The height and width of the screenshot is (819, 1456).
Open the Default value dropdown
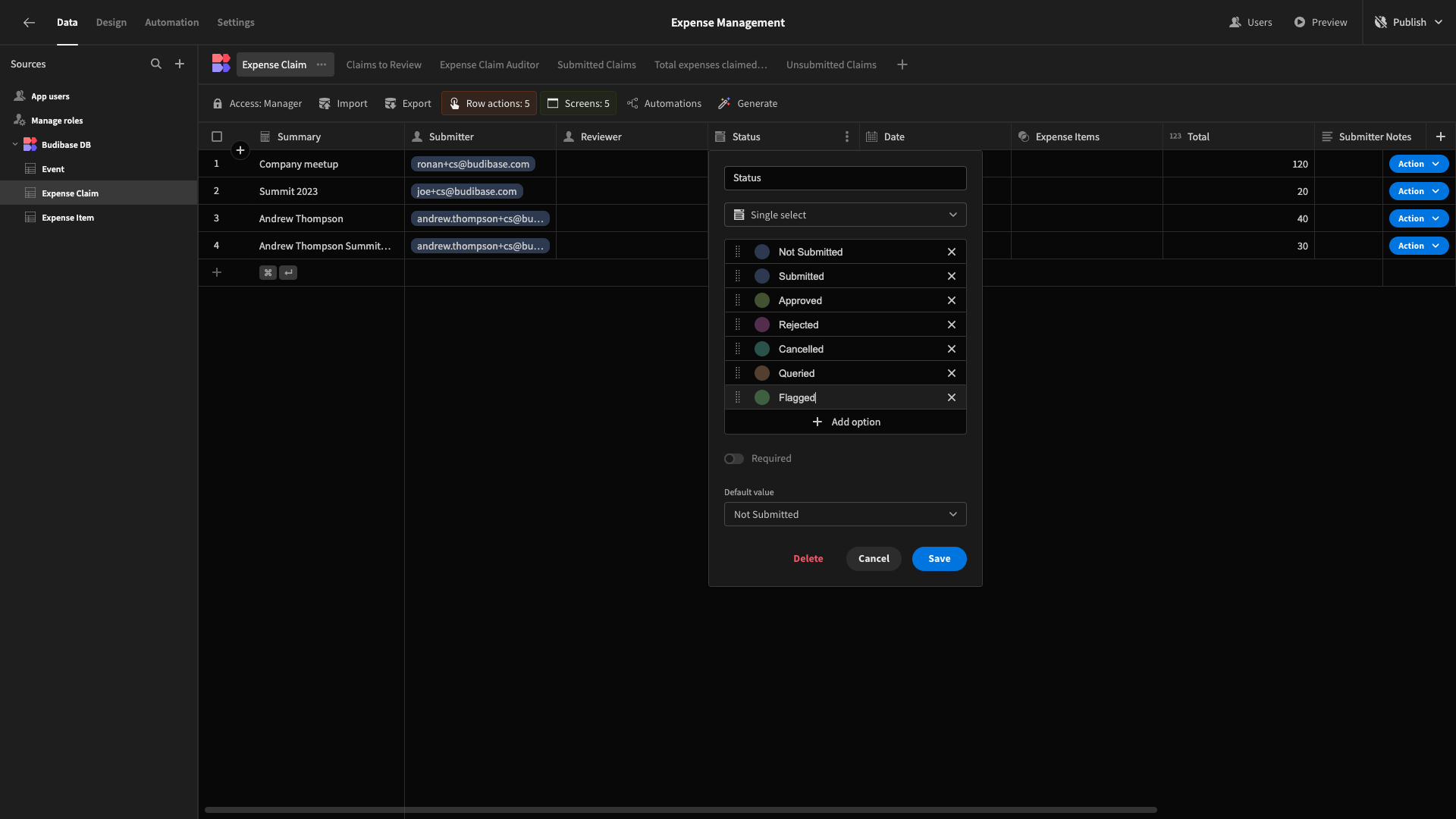[x=845, y=514]
